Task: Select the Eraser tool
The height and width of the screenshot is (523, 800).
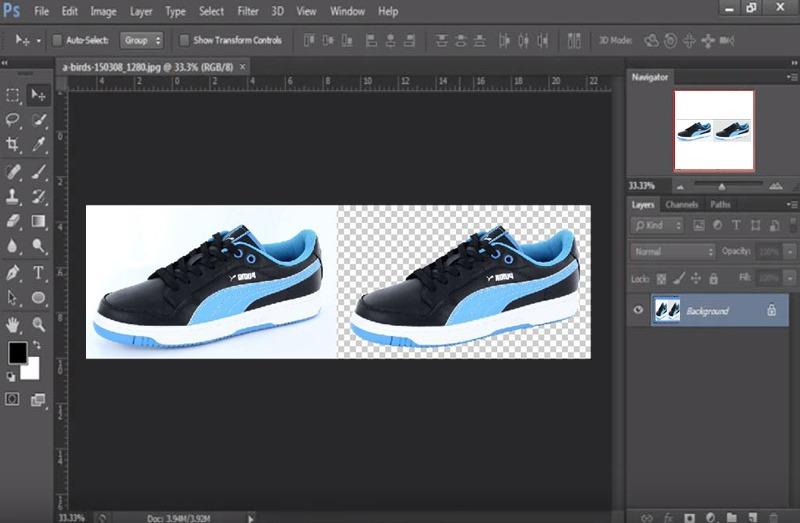Action: tap(13, 221)
